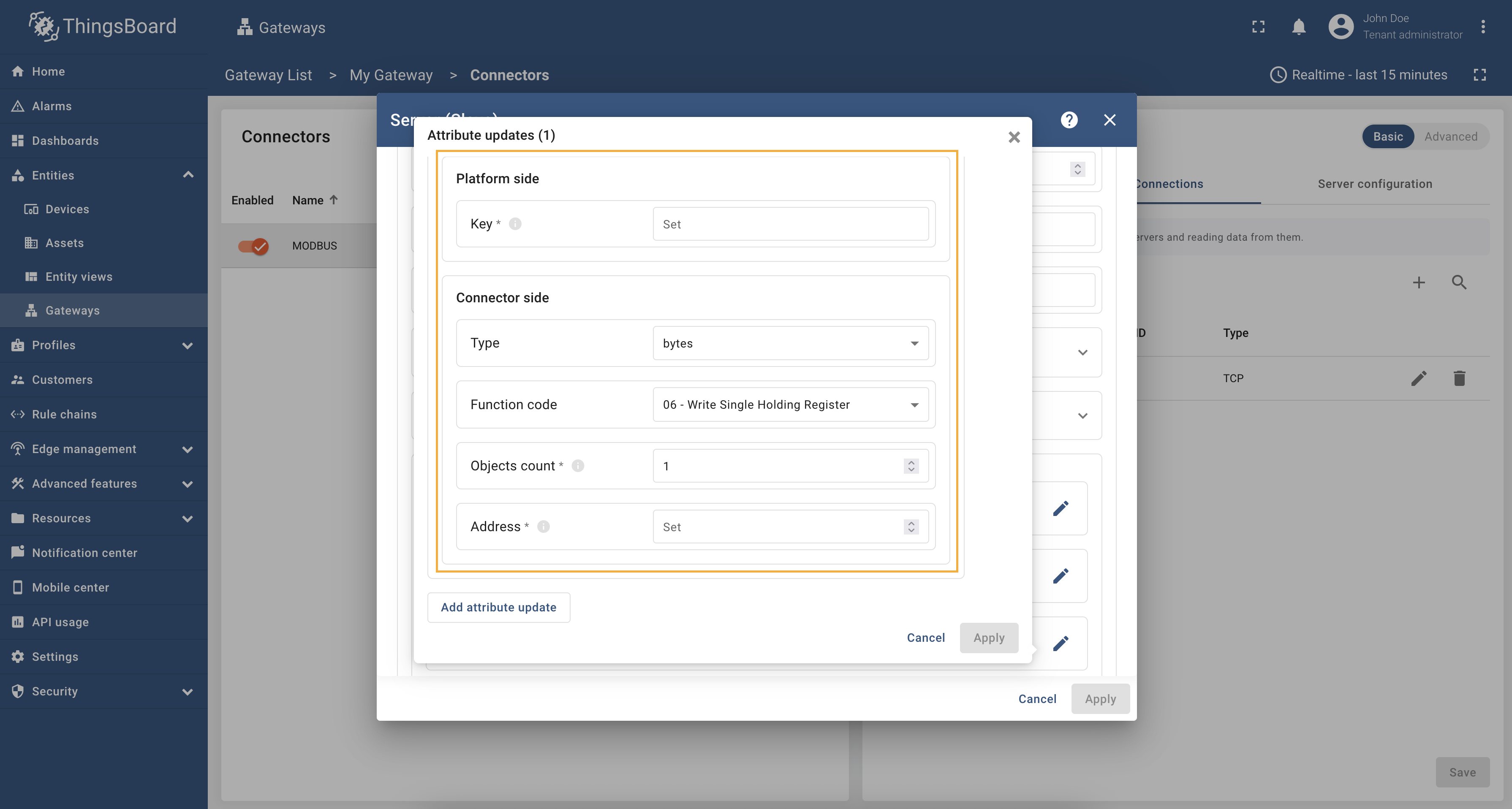Open the Function code dropdown
The width and height of the screenshot is (1512, 809).
(x=790, y=405)
